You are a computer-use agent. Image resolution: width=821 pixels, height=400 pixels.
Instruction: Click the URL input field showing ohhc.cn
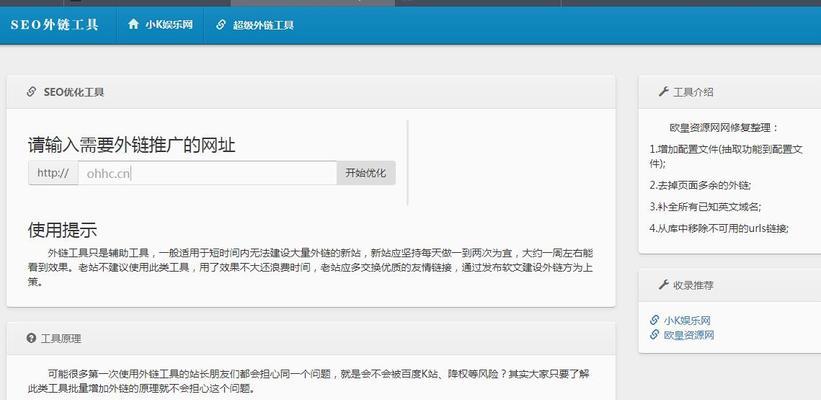(207, 173)
